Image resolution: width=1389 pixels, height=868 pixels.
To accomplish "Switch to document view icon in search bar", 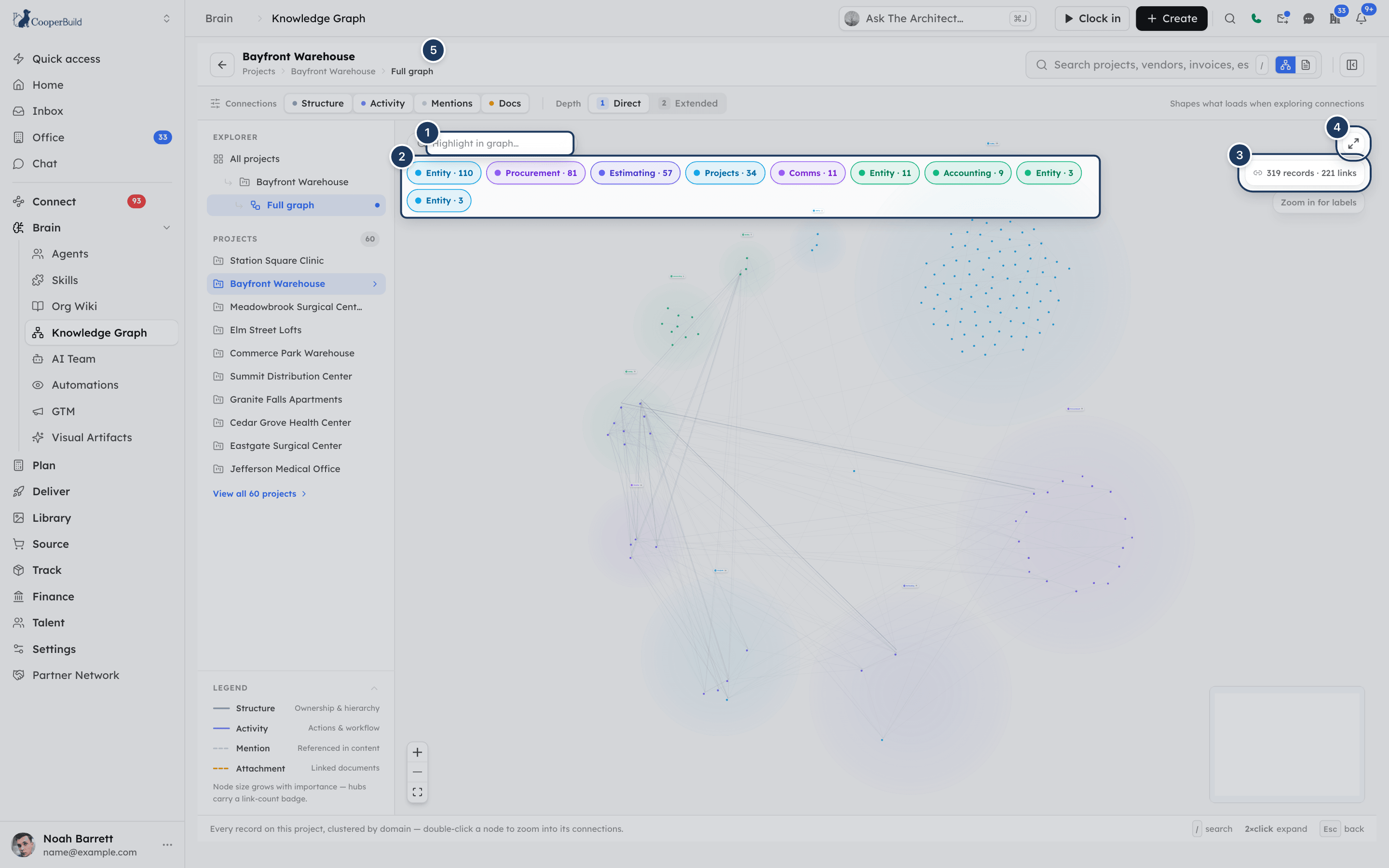I will [x=1305, y=65].
